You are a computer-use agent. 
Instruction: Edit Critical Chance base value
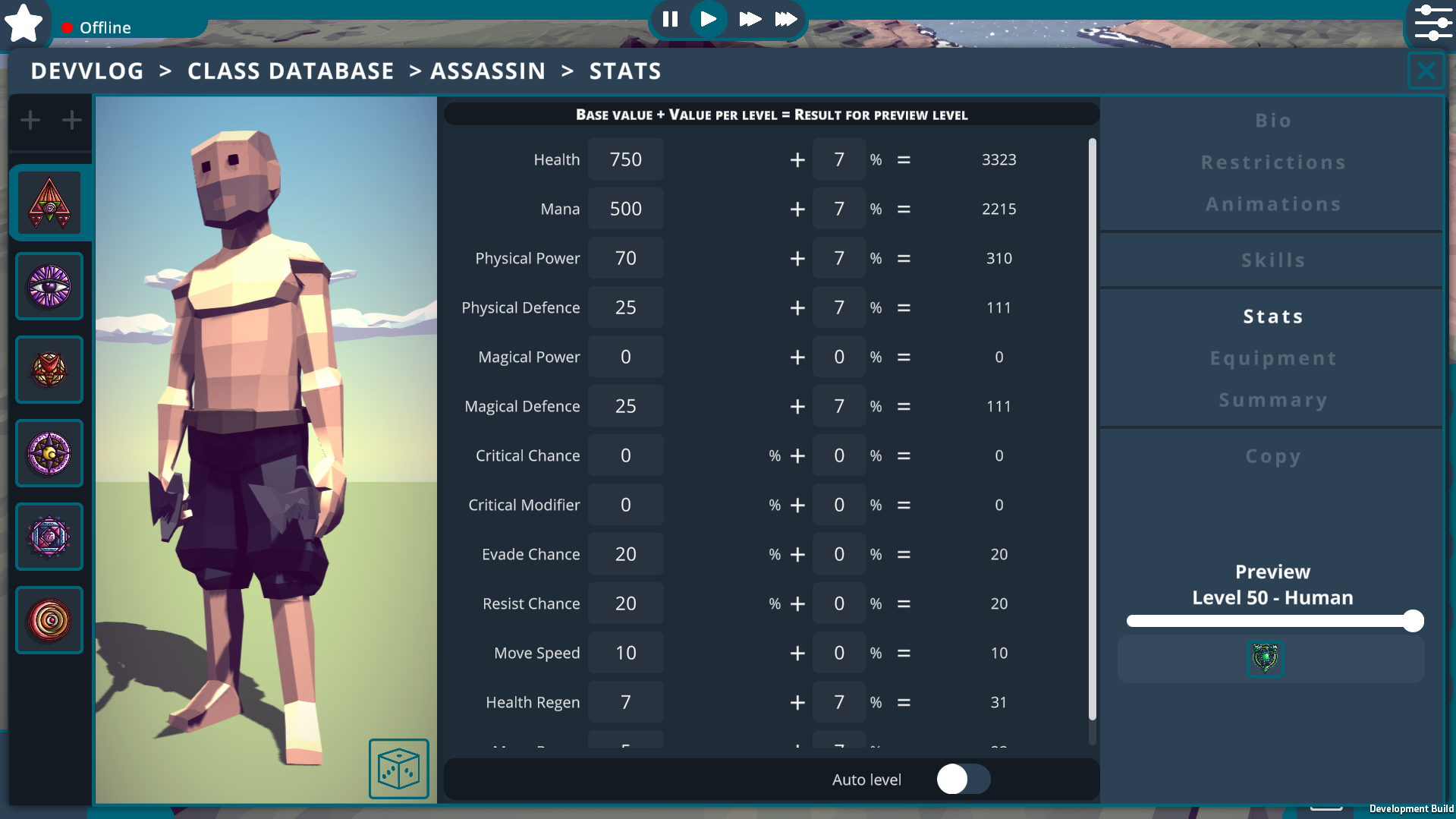(x=626, y=455)
